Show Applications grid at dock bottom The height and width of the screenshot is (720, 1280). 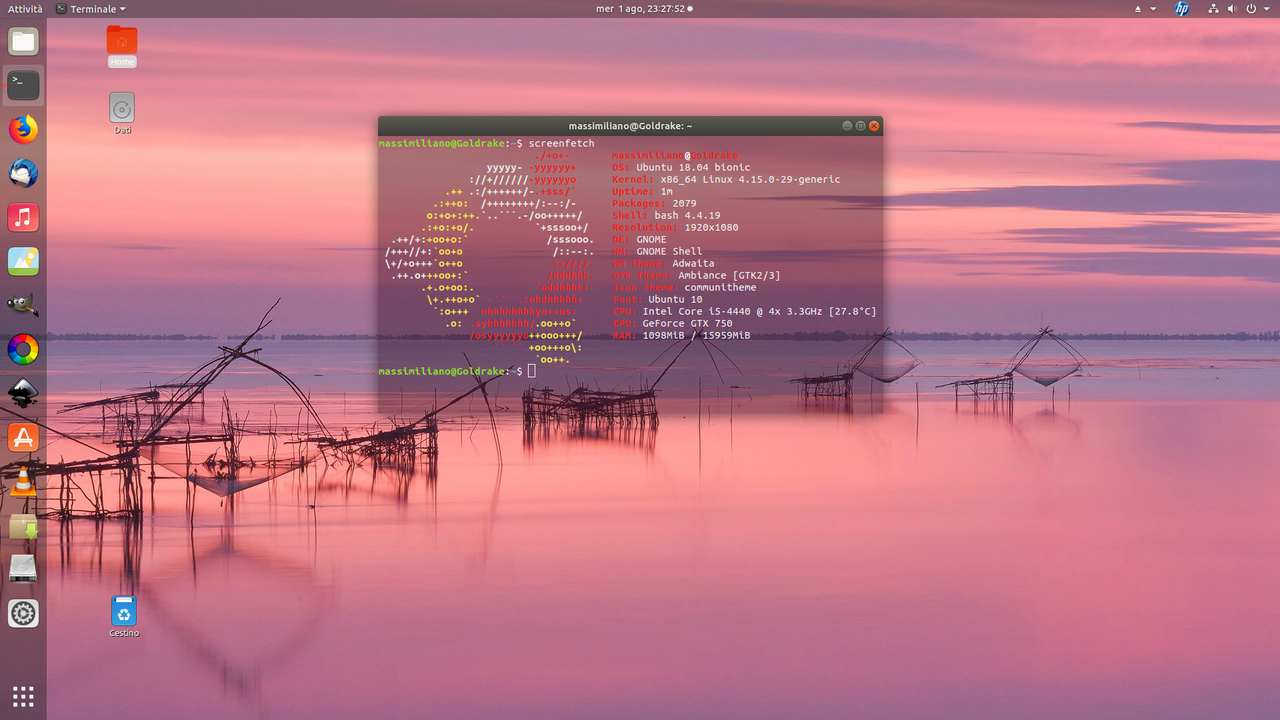coord(23,696)
